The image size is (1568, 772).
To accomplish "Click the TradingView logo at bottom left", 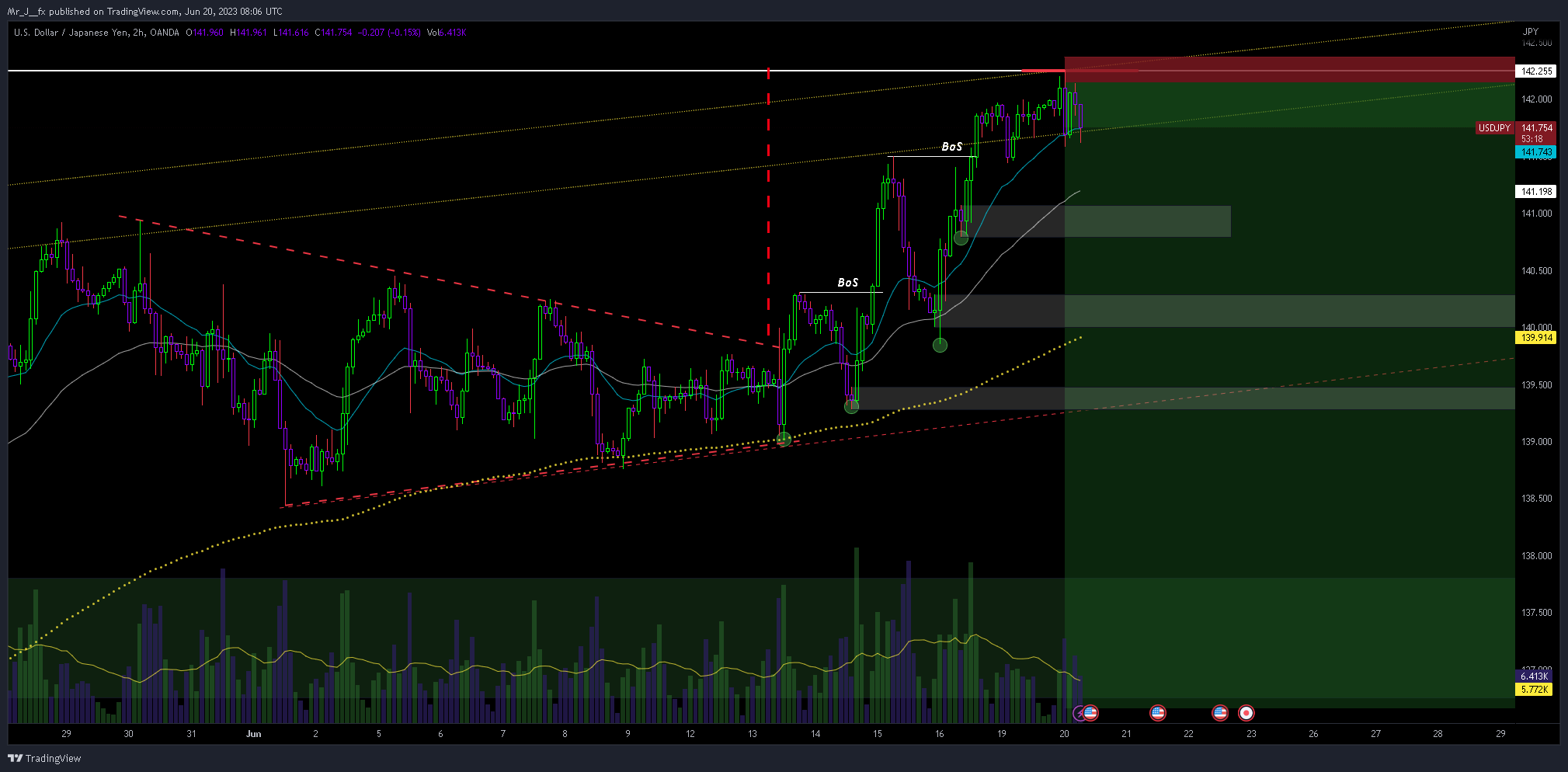I will coord(44,758).
